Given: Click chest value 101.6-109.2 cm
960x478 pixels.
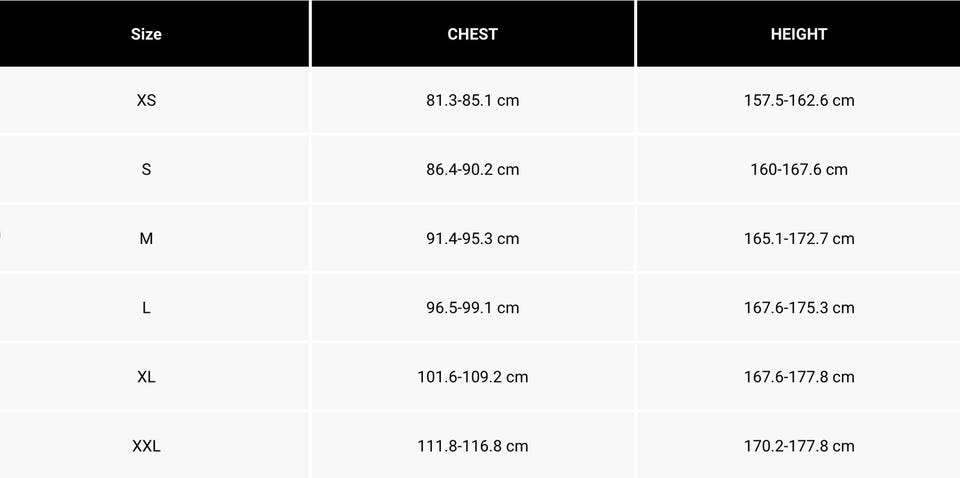Looking at the screenshot, I should tap(472, 377).
